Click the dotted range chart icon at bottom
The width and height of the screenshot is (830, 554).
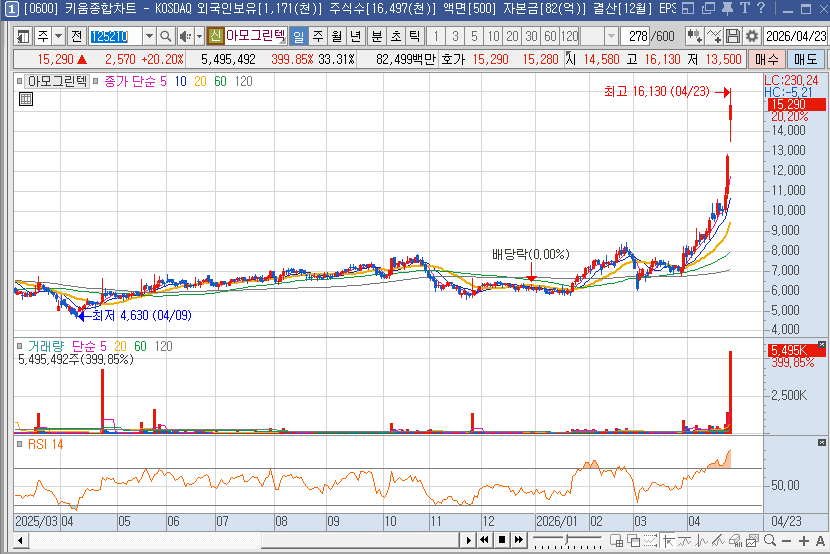651,540
